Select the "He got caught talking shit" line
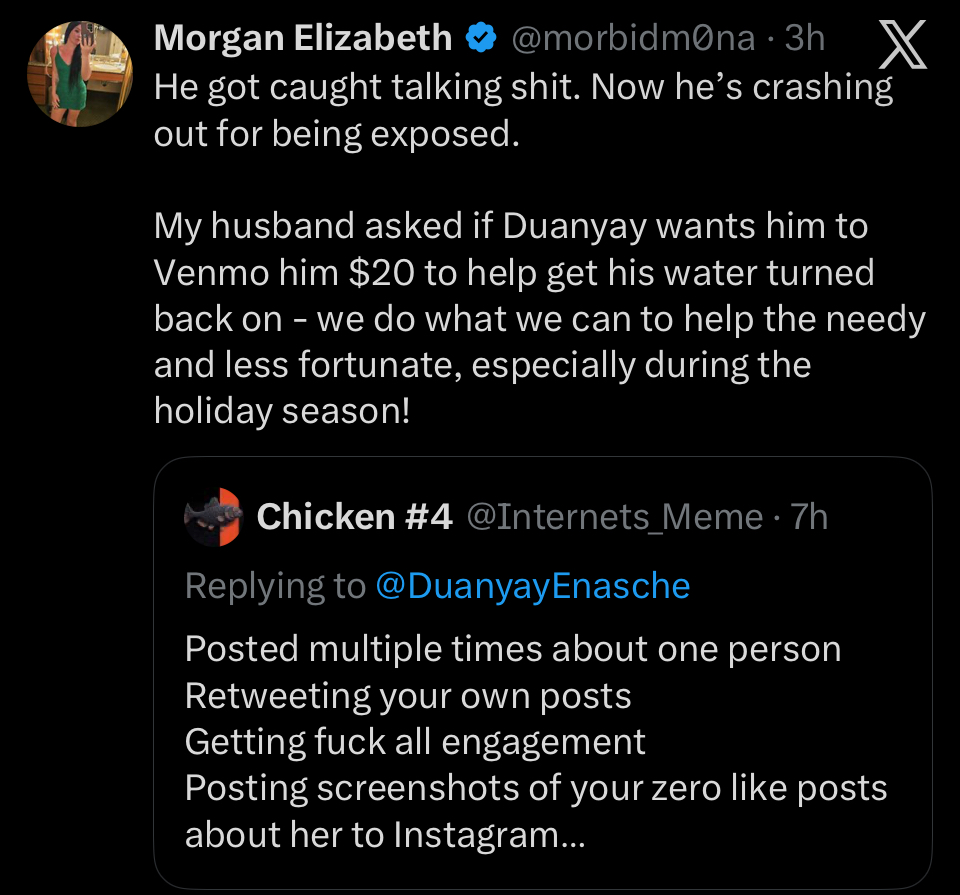960x895 pixels. pyautogui.click(x=365, y=86)
